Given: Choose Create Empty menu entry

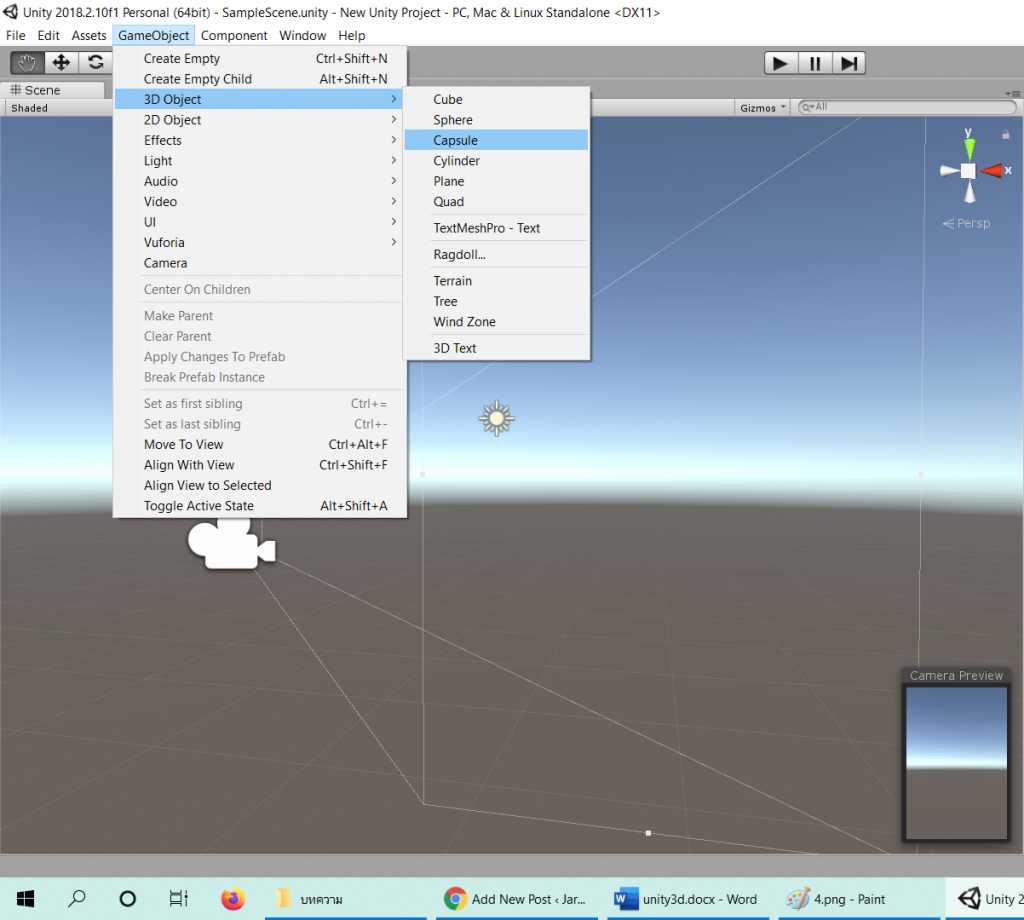Looking at the screenshot, I should tap(260, 59).
